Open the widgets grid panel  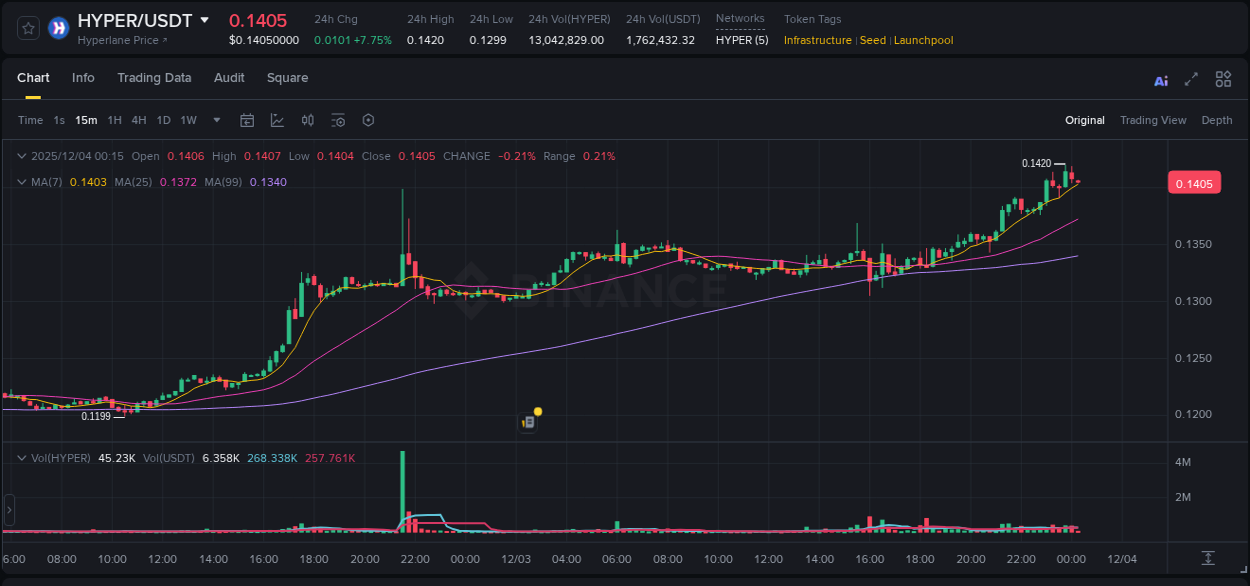[1223, 78]
